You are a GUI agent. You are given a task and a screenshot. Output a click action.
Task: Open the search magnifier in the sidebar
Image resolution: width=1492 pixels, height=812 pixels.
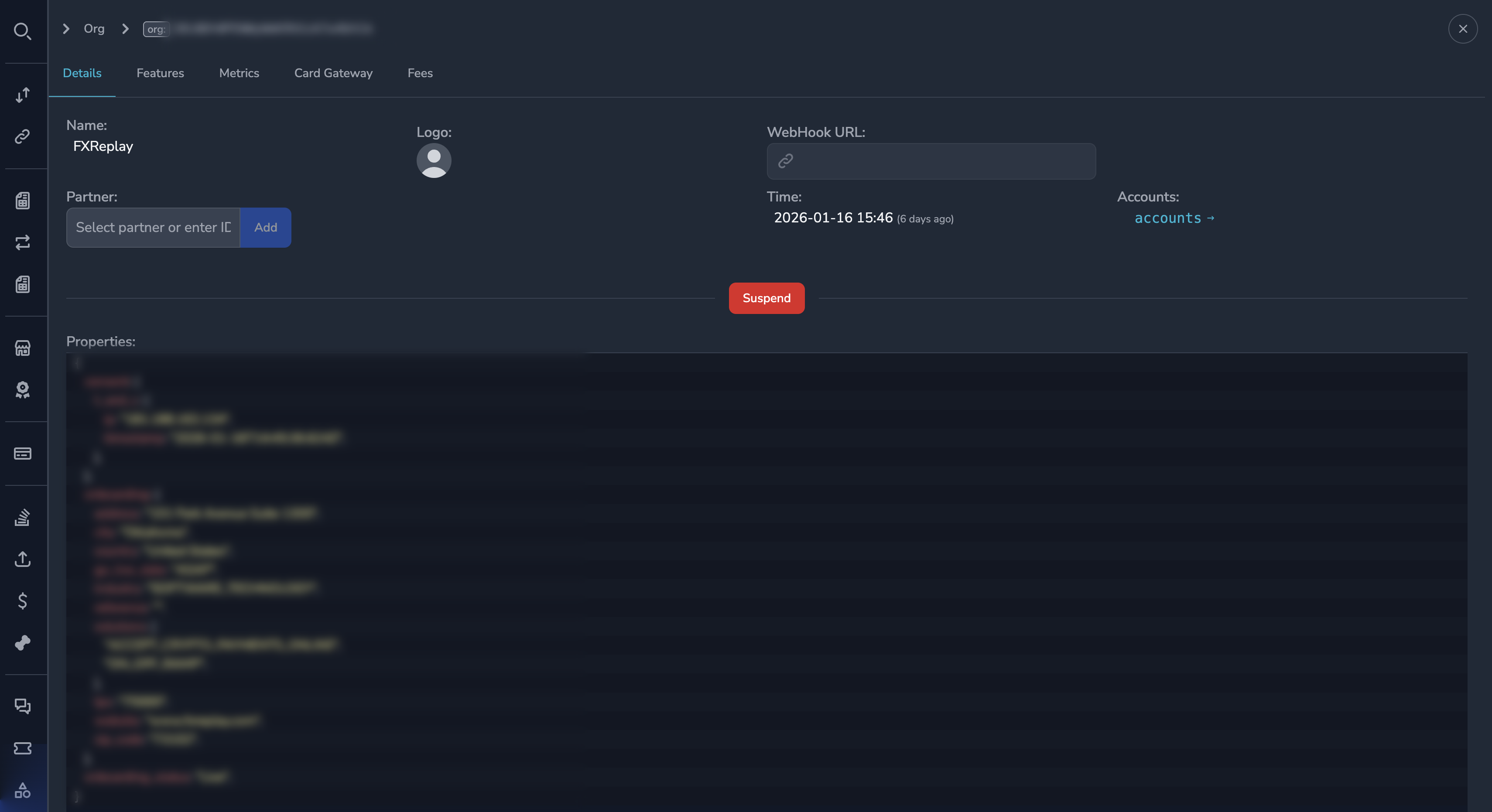tap(23, 31)
